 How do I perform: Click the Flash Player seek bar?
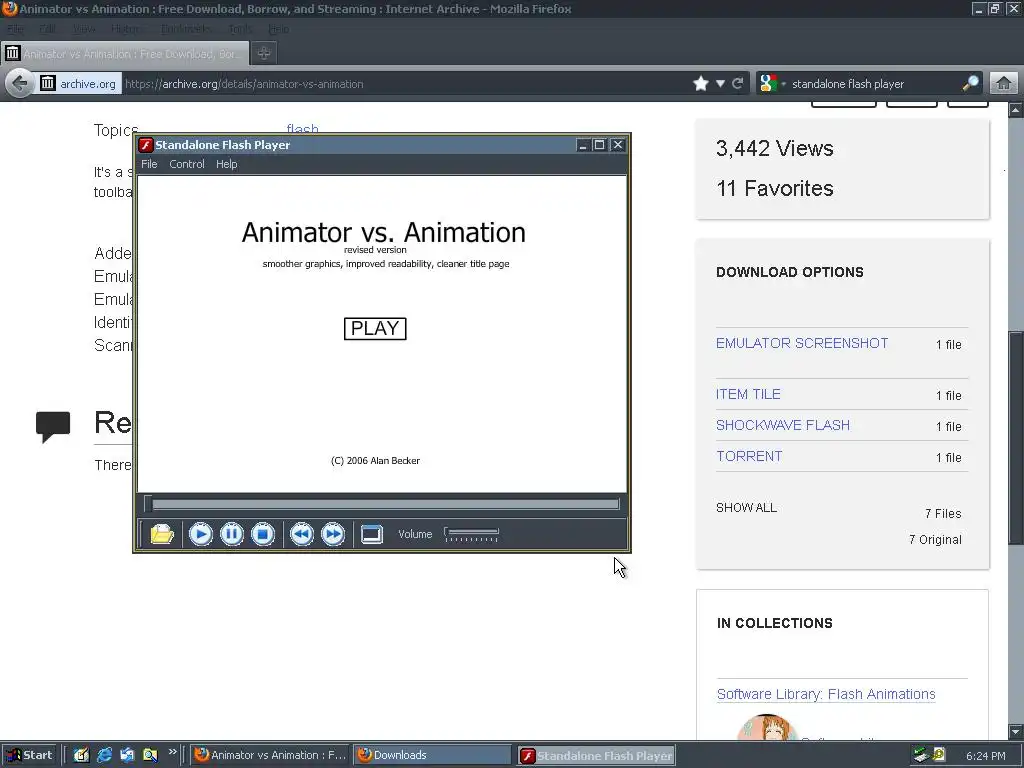pos(382,504)
